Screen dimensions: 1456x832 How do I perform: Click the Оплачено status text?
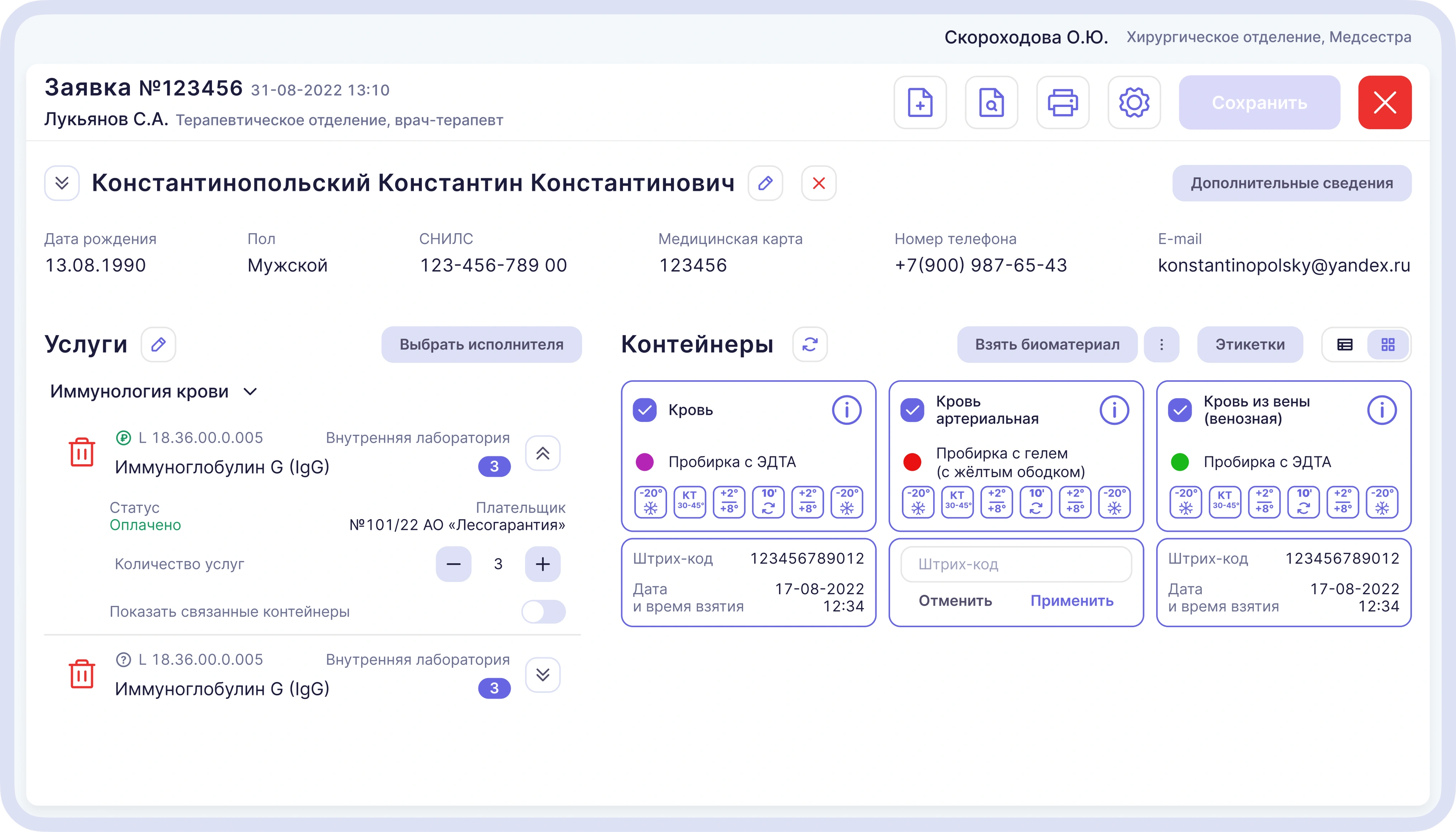[x=145, y=525]
